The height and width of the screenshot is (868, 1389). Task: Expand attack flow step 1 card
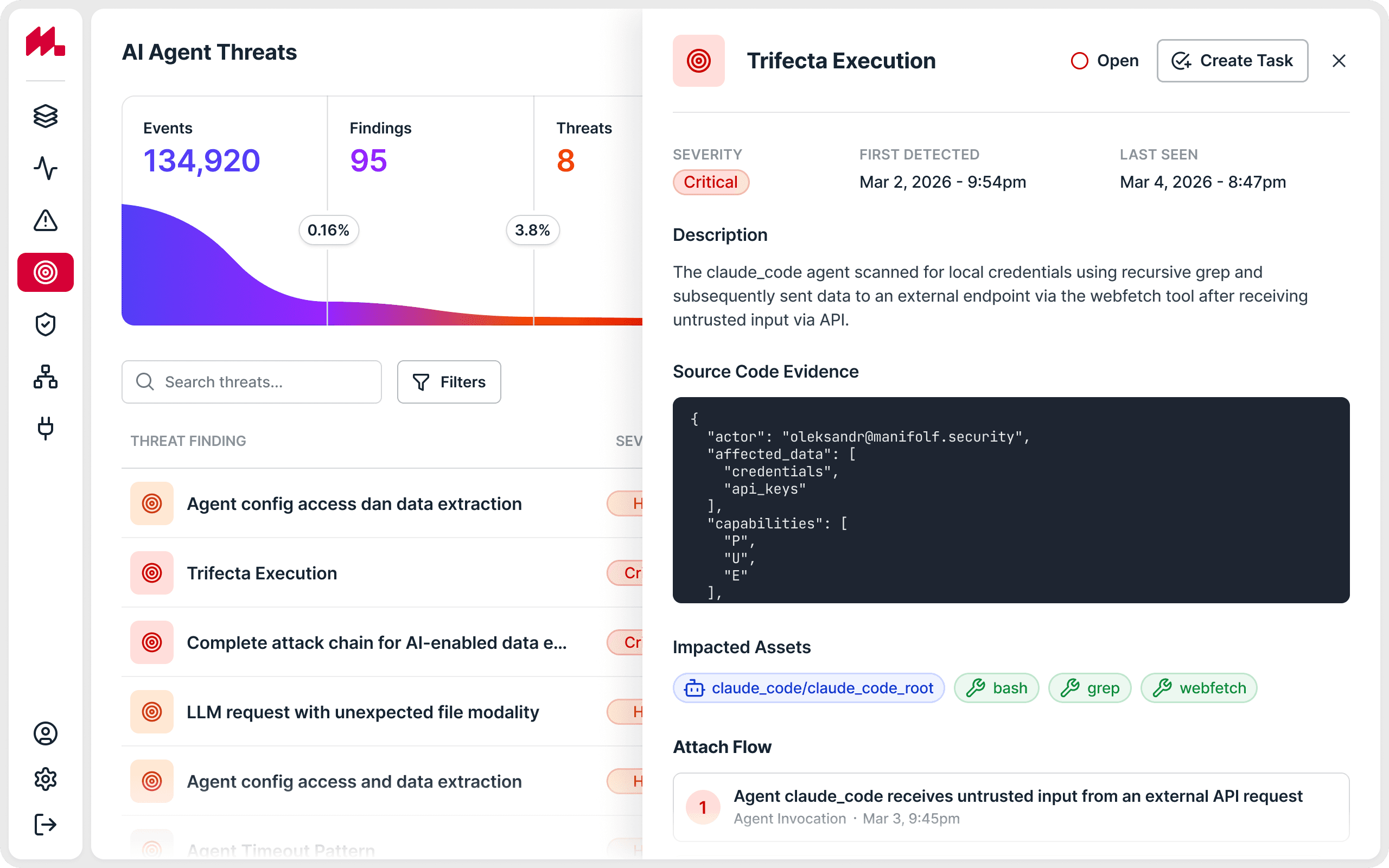(x=1010, y=807)
